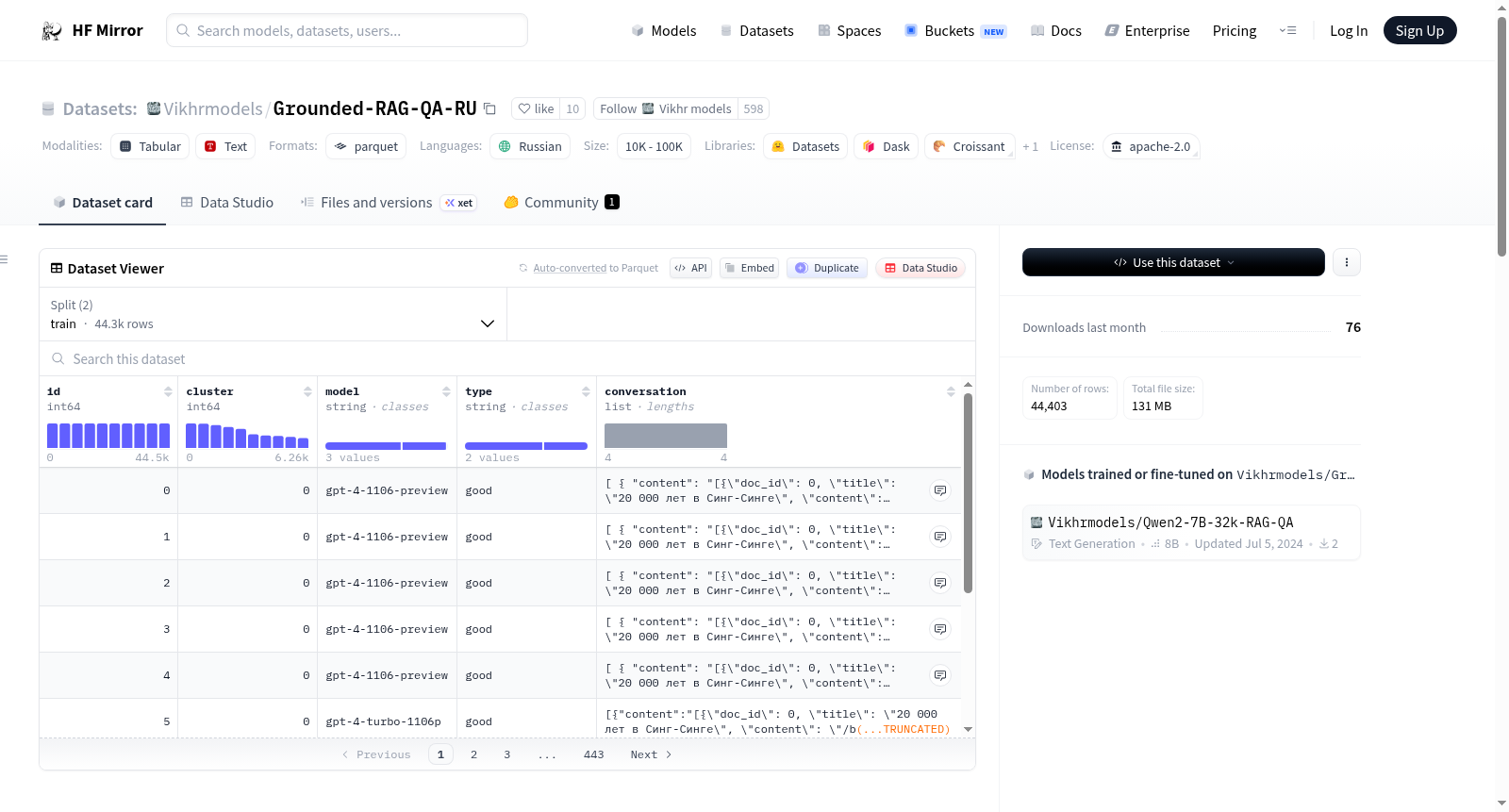This screenshot has height=812, width=1509.
Task: Go to Models in the top navigation
Action: [x=664, y=31]
